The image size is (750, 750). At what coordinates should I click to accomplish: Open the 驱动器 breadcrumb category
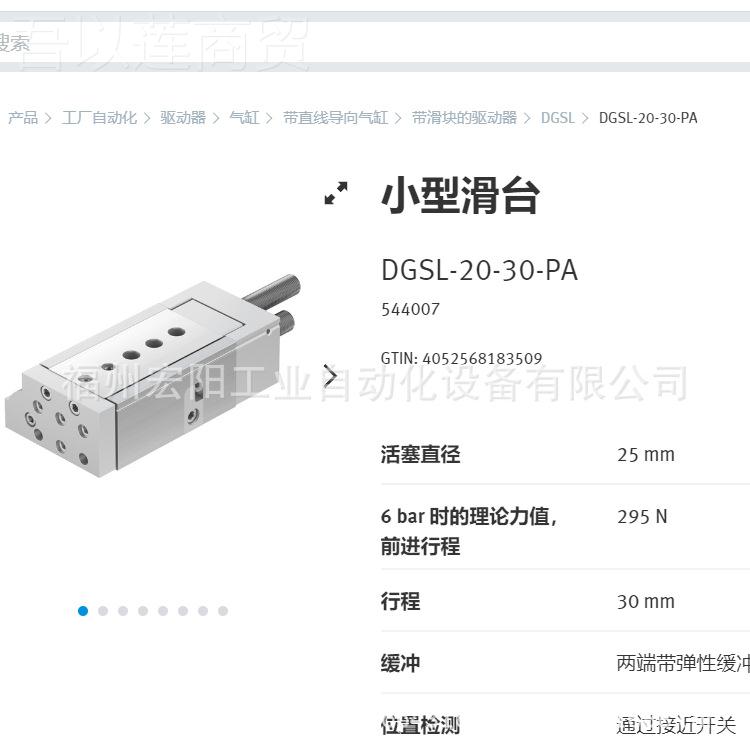183,118
